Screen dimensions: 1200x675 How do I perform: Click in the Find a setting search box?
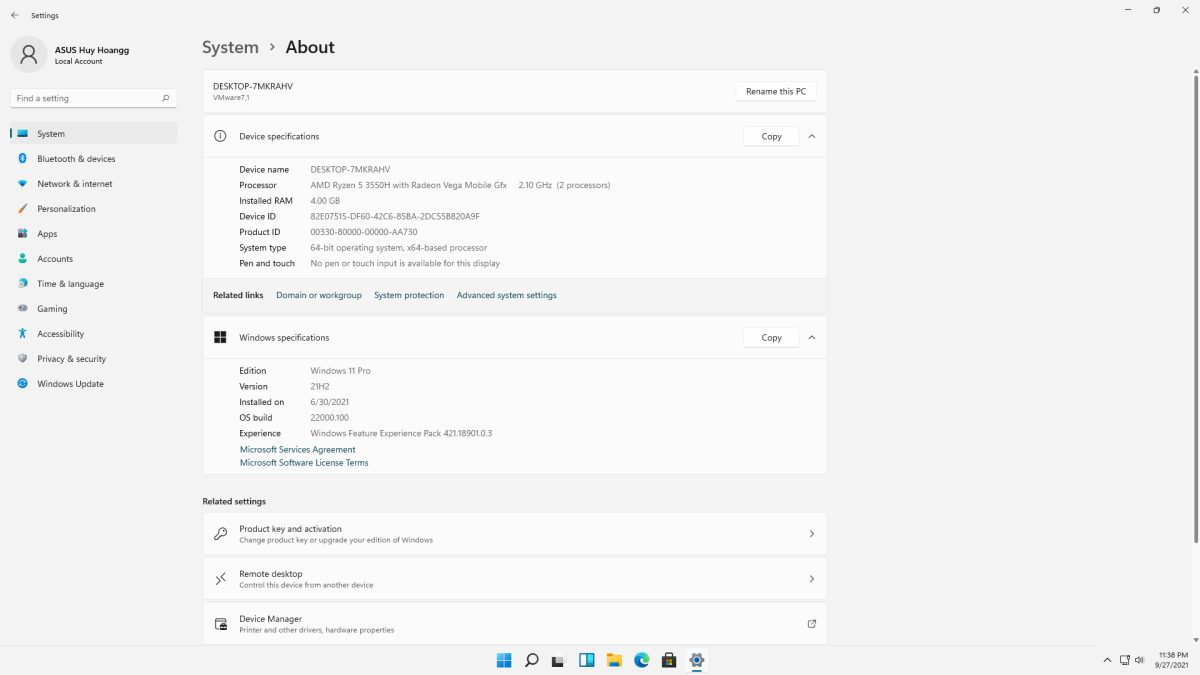(x=94, y=98)
